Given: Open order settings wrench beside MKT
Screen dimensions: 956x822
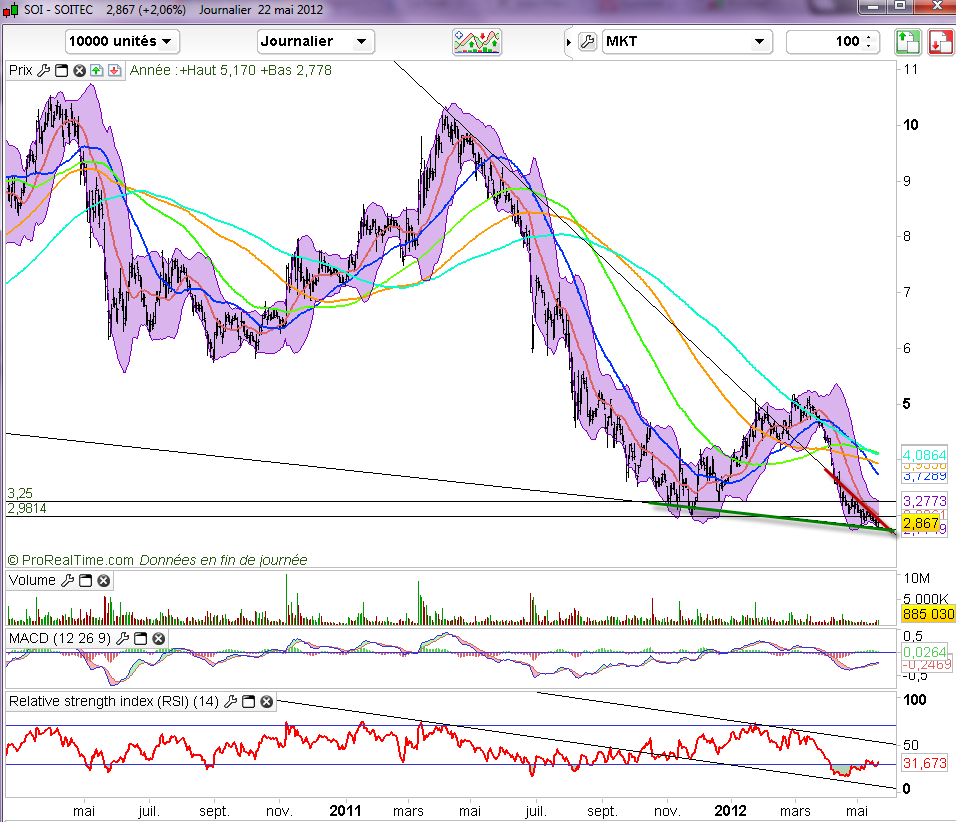Looking at the screenshot, I should click(587, 41).
